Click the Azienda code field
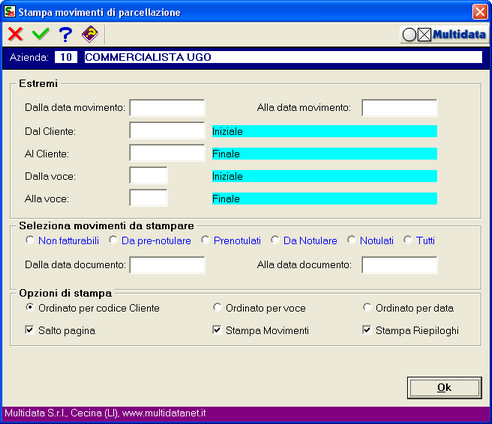The image size is (492, 424). tap(66, 57)
